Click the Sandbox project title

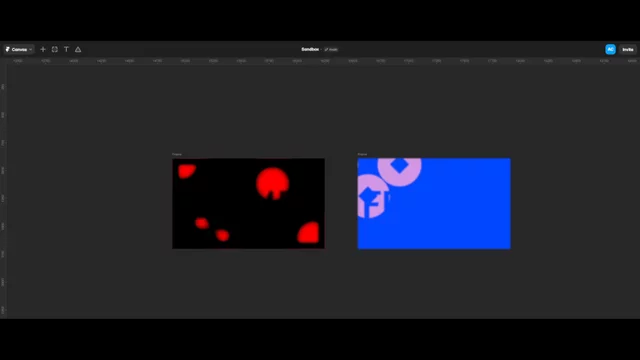click(x=310, y=49)
